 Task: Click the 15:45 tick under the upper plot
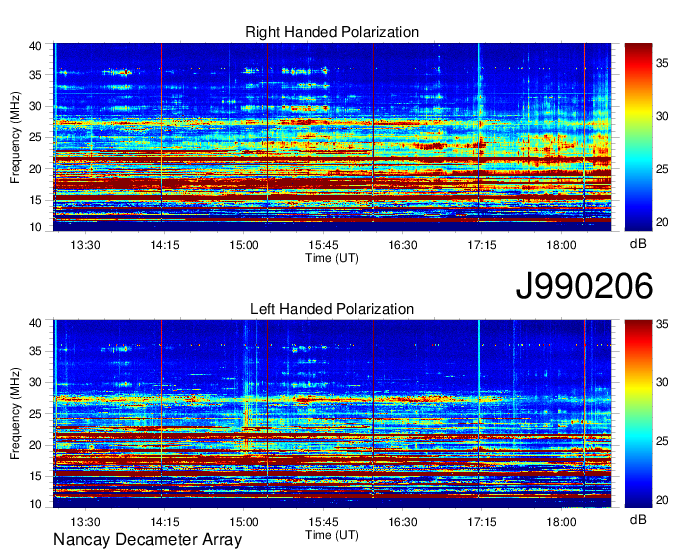pos(323,245)
